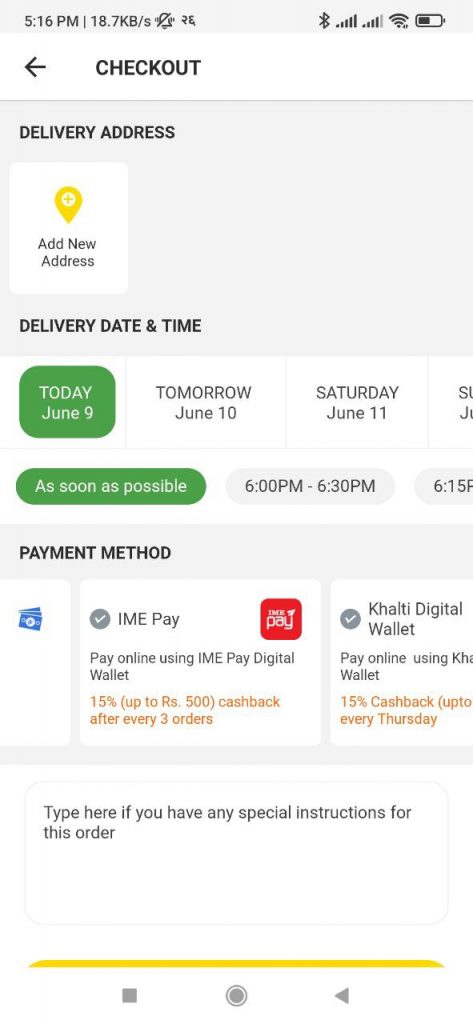Focus the special instructions text field
Viewport: 473px width, 1024px height.
click(236, 853)
